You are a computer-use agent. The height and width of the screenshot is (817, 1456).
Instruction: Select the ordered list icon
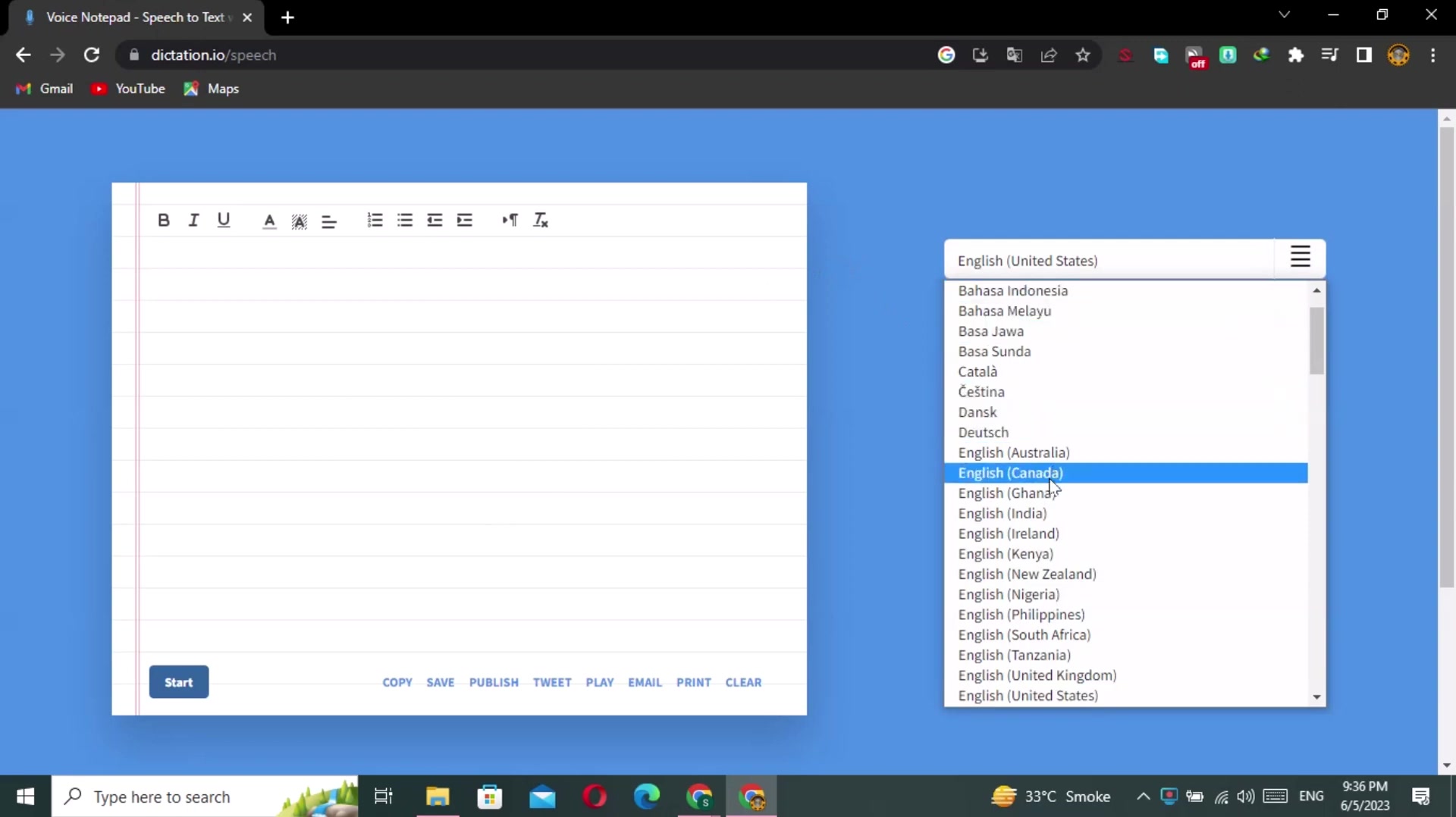[x=375, y=221]
